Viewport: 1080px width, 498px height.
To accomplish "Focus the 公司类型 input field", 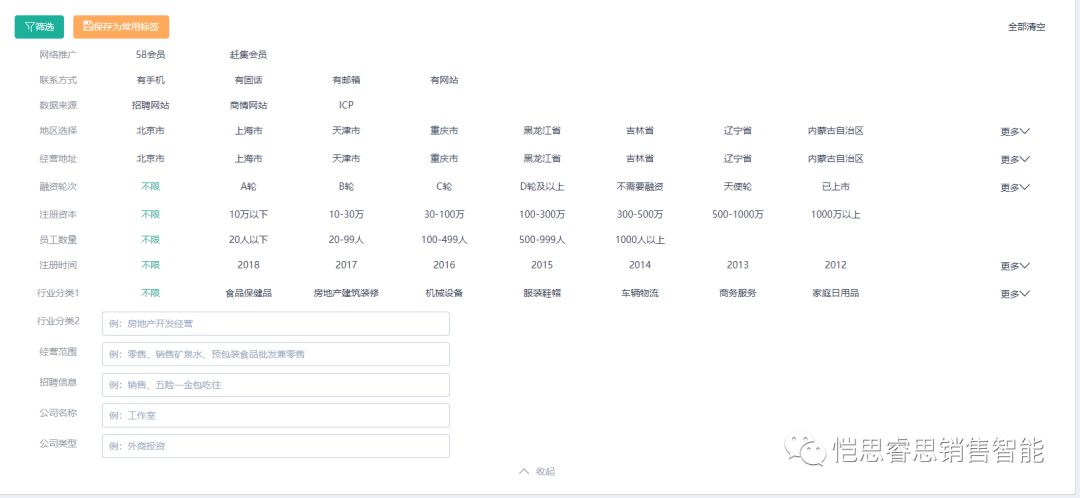I will pyautogui.click(x=276, y=446).
